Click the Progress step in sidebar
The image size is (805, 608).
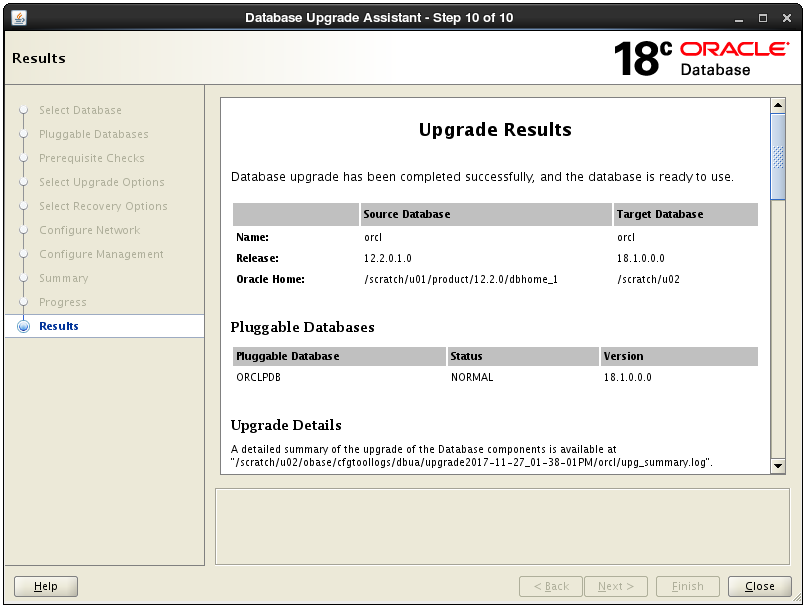tap(63, 302)
